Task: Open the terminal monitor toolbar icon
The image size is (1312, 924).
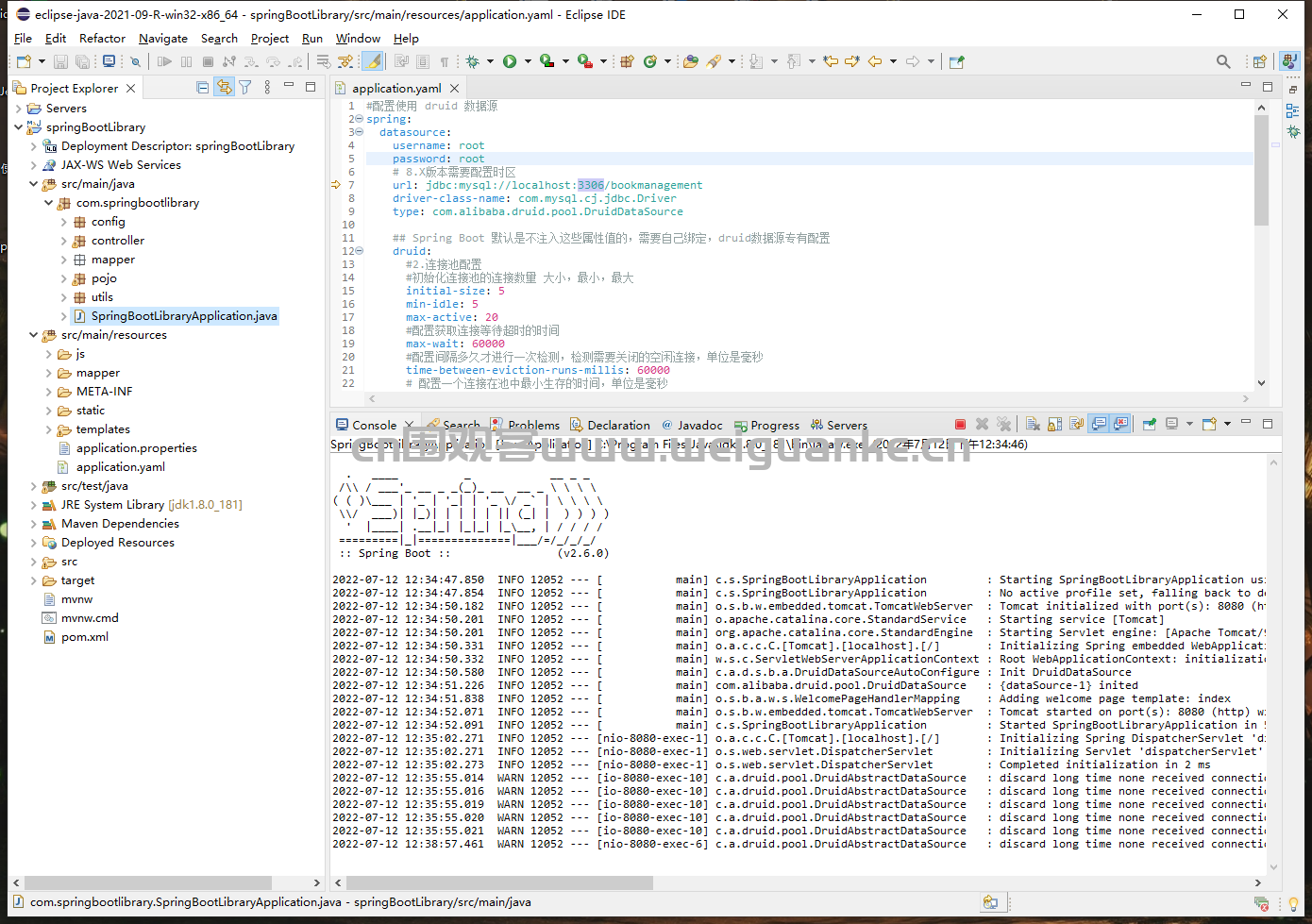Action: click(109, 61)
